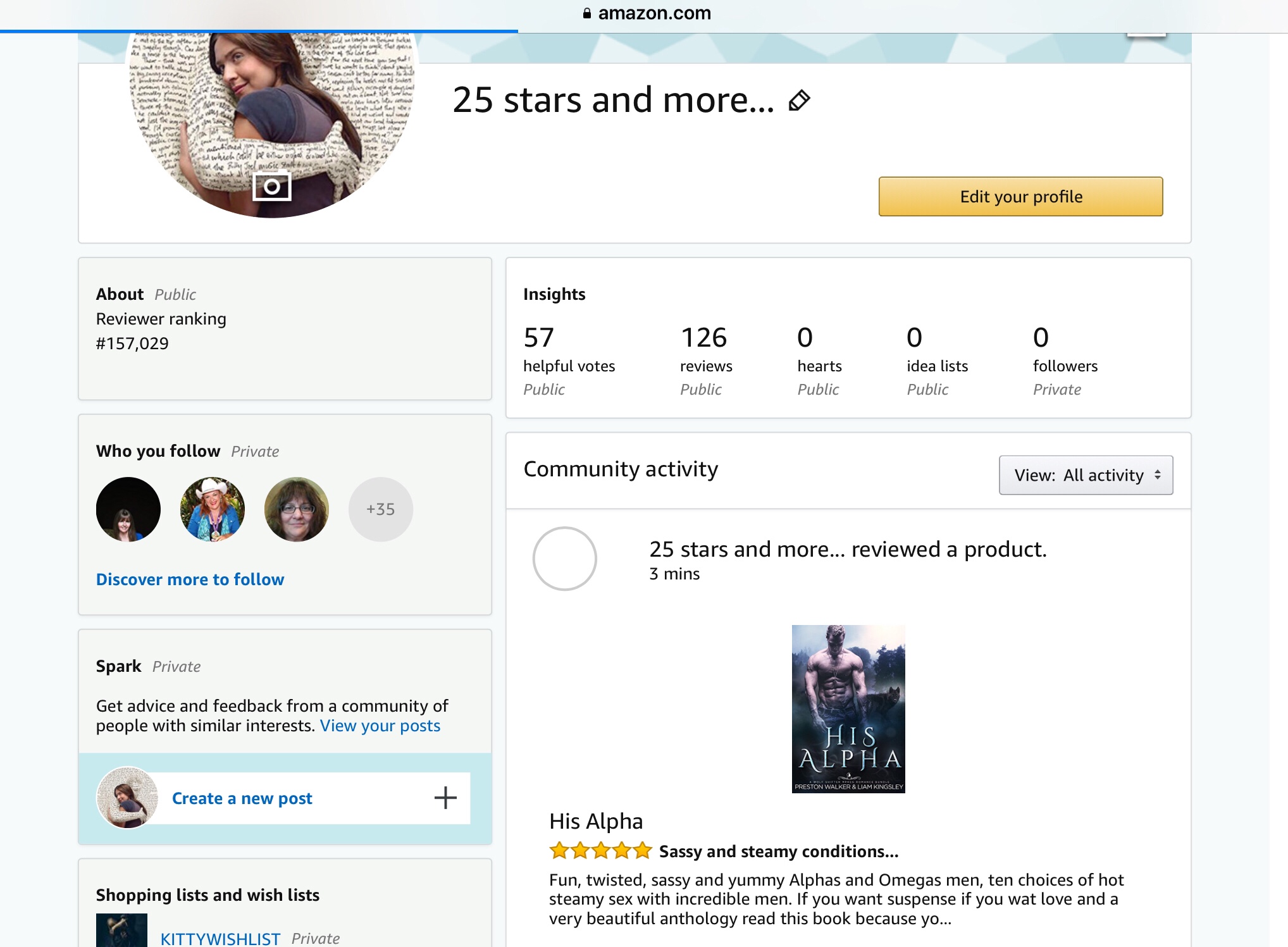Click the empty reviewer avatar circle
This screenshot has width=1288, height=947.
point(565,559)
